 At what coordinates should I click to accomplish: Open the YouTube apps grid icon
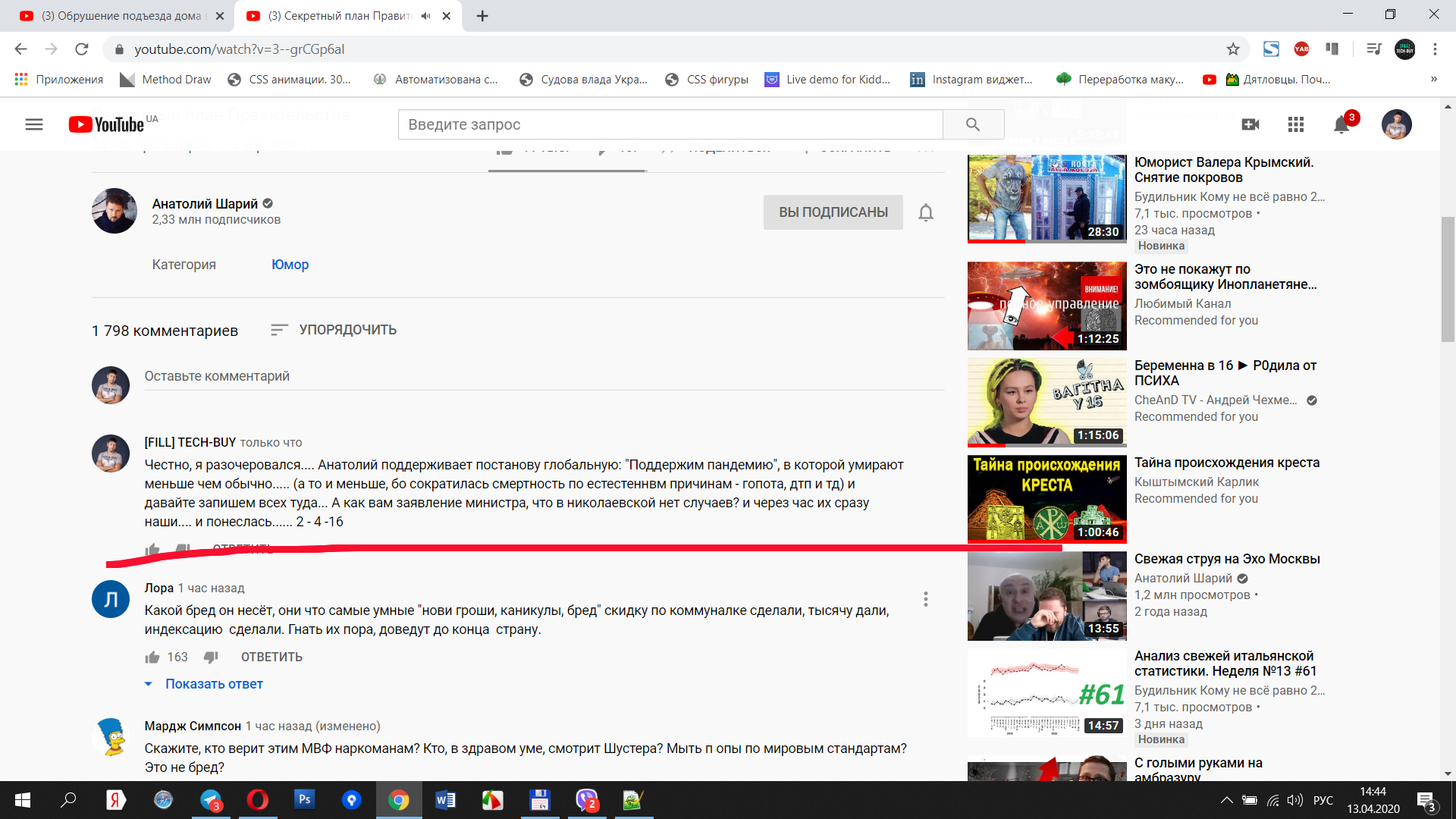[x=1296, y=124]
